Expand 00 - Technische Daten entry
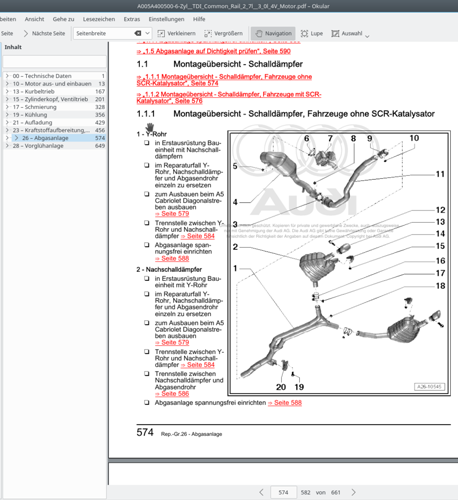Screen dimensions: 458x500 7,76
